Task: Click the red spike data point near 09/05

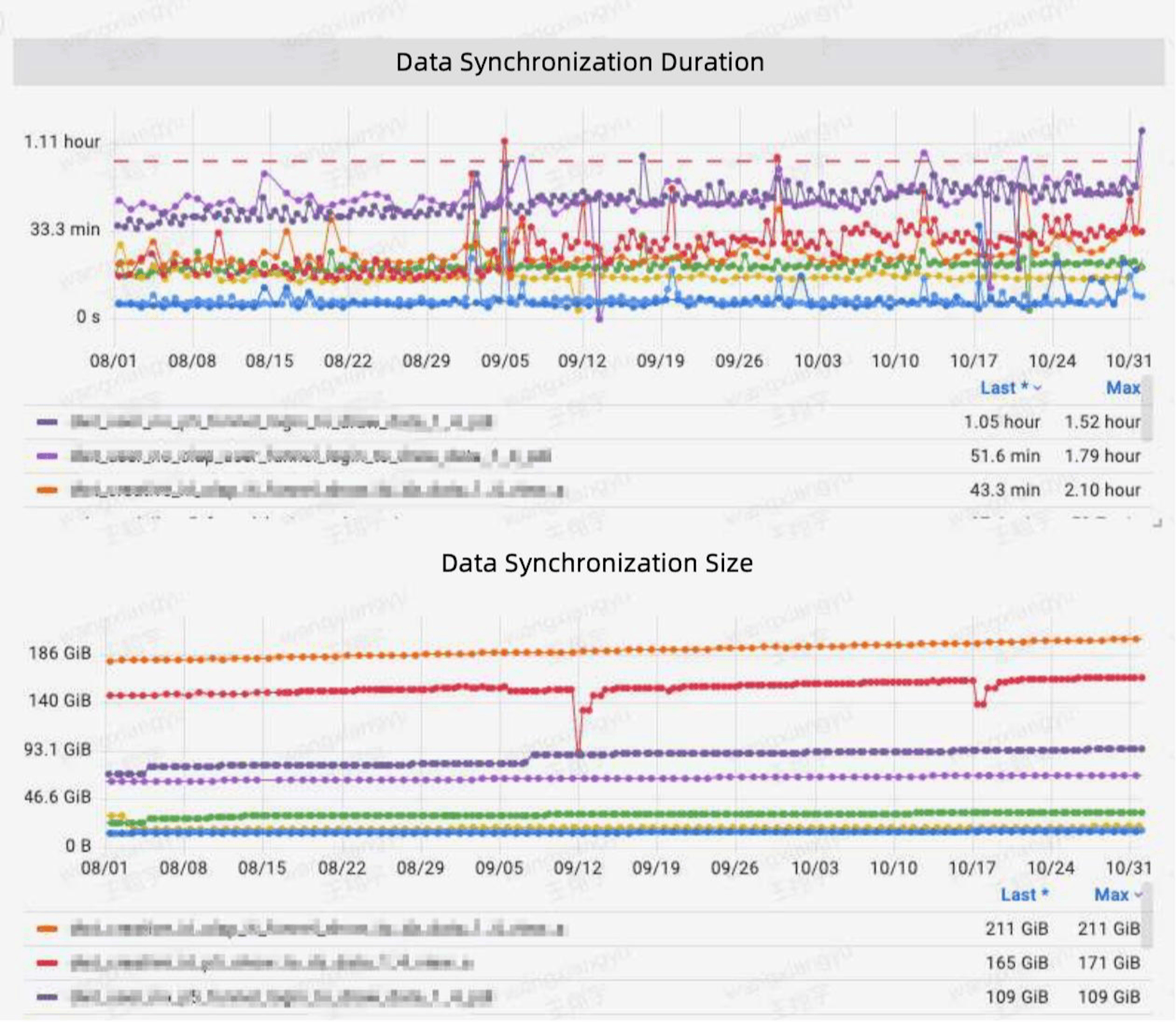Action: [504, 141]
